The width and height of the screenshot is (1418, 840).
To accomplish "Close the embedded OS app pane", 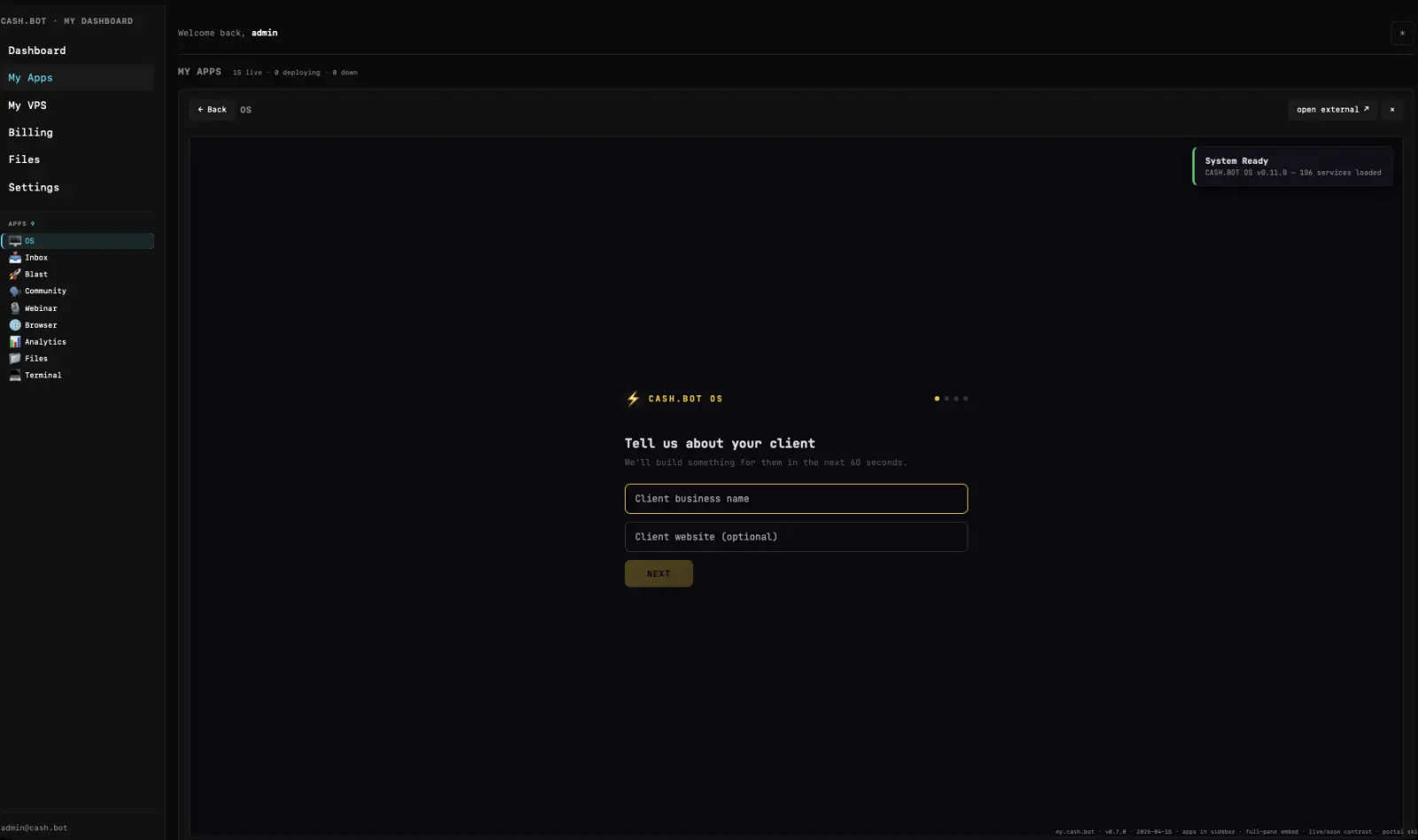I will tap(1391, 110).
